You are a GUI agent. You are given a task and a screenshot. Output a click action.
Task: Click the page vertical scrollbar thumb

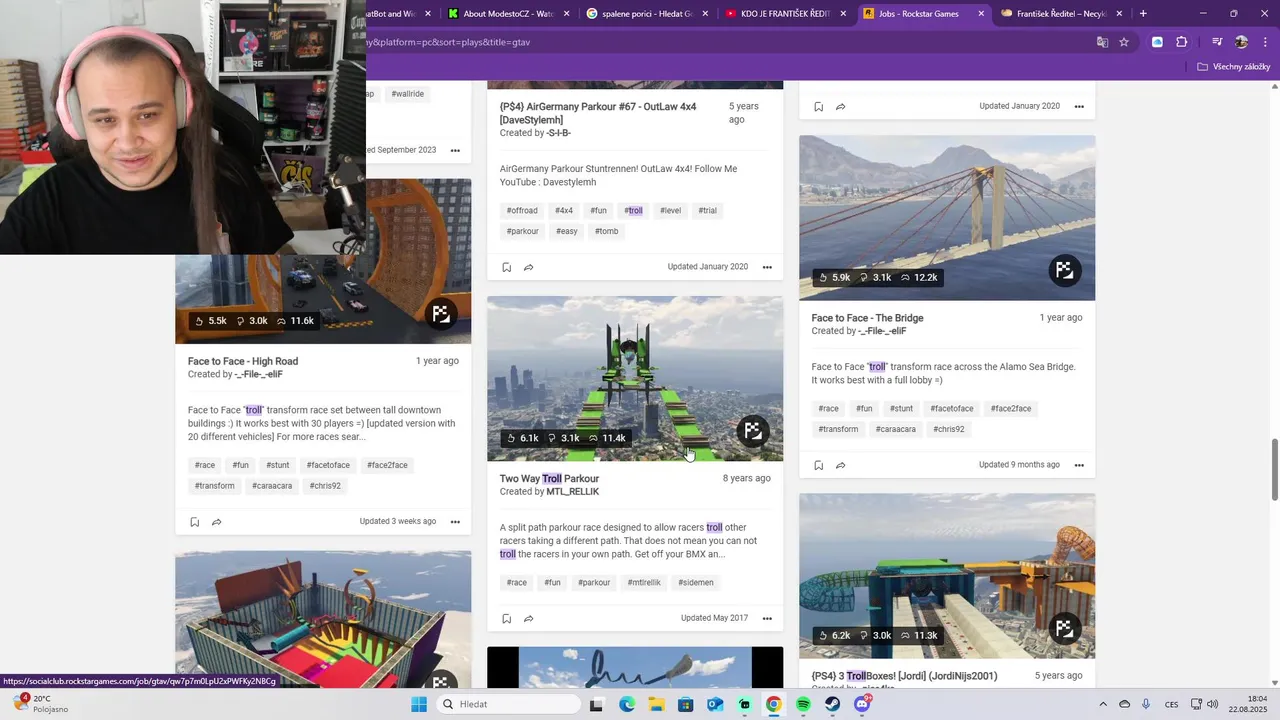tap(1274, 470)
